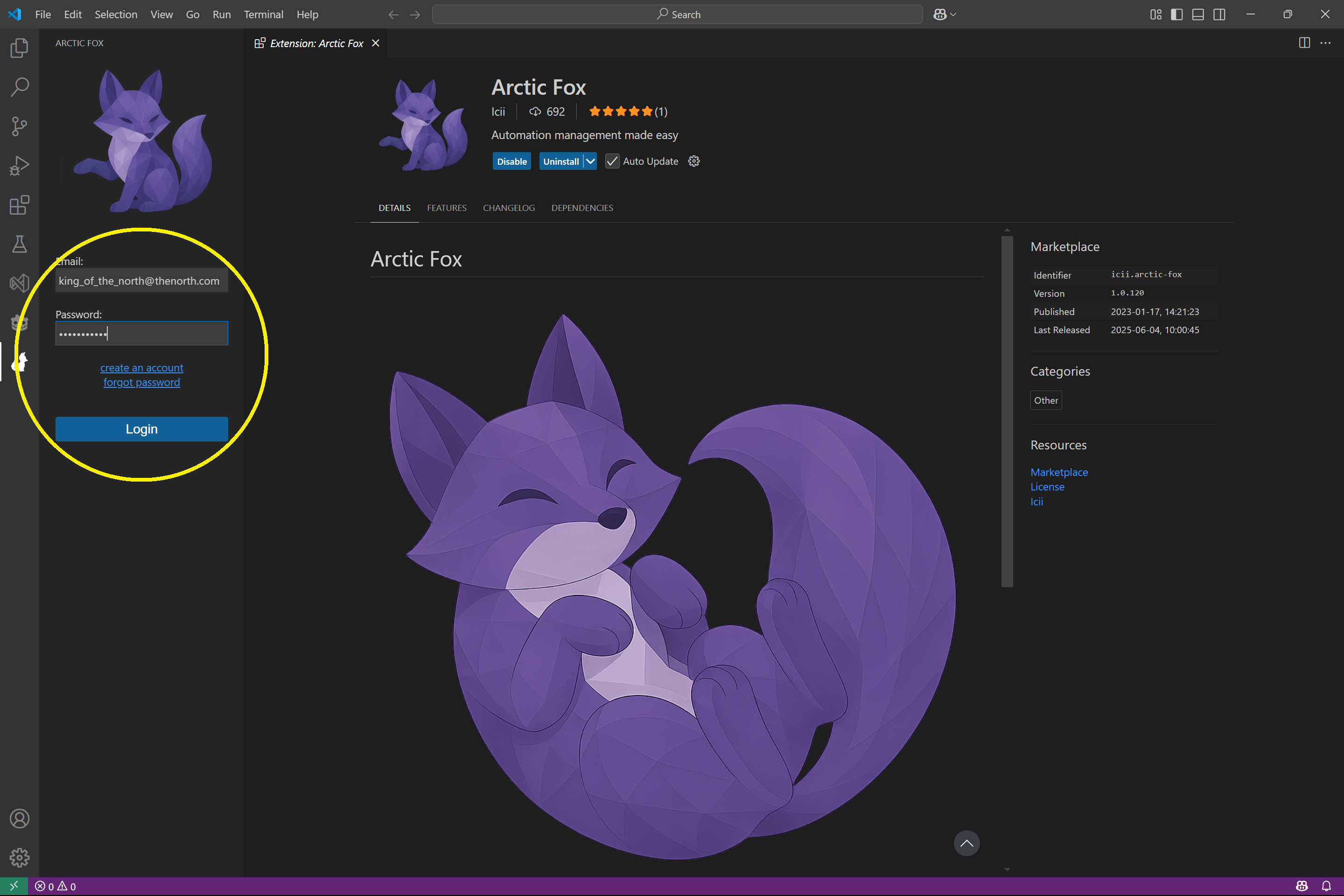This screenshot has height=896, width=1344.
Task: Click the Copilot status bar icon
Action: coord(1302,886)
